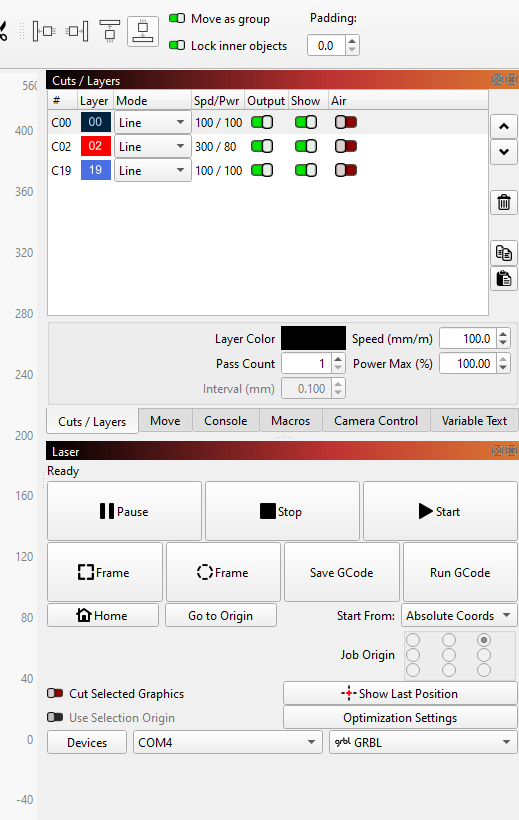The image size is (519, 820).
Task: Paste layer settings clipboard icon
Action: tap(504, 279)
